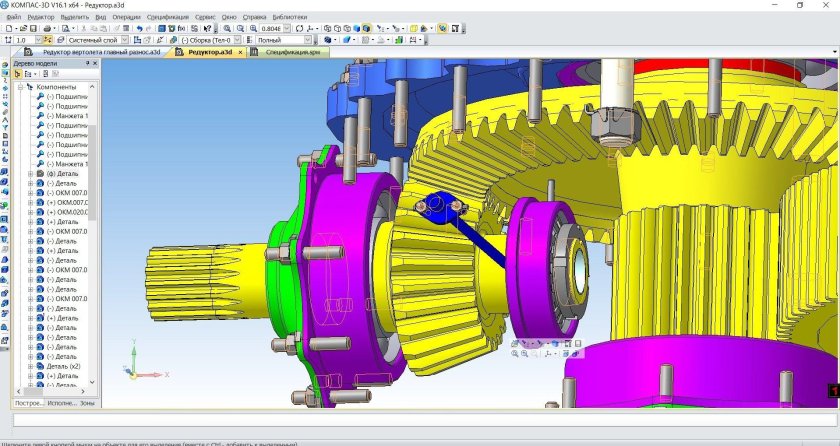Open the Операции menu
The image size is (840, 446).
tap(126, 17)
